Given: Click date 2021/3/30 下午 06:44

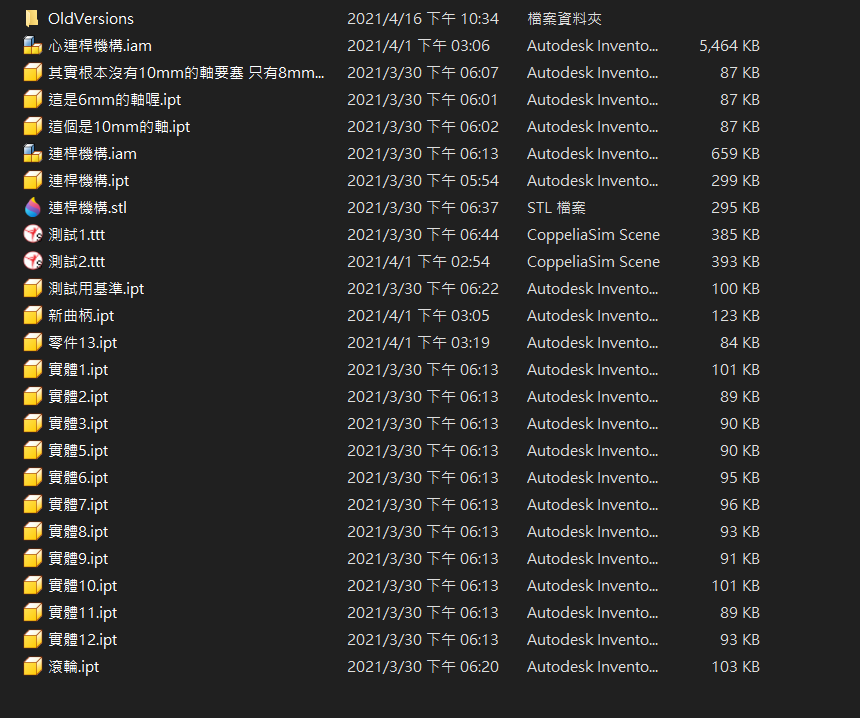Looking at the screenshot, I should 423,234.
